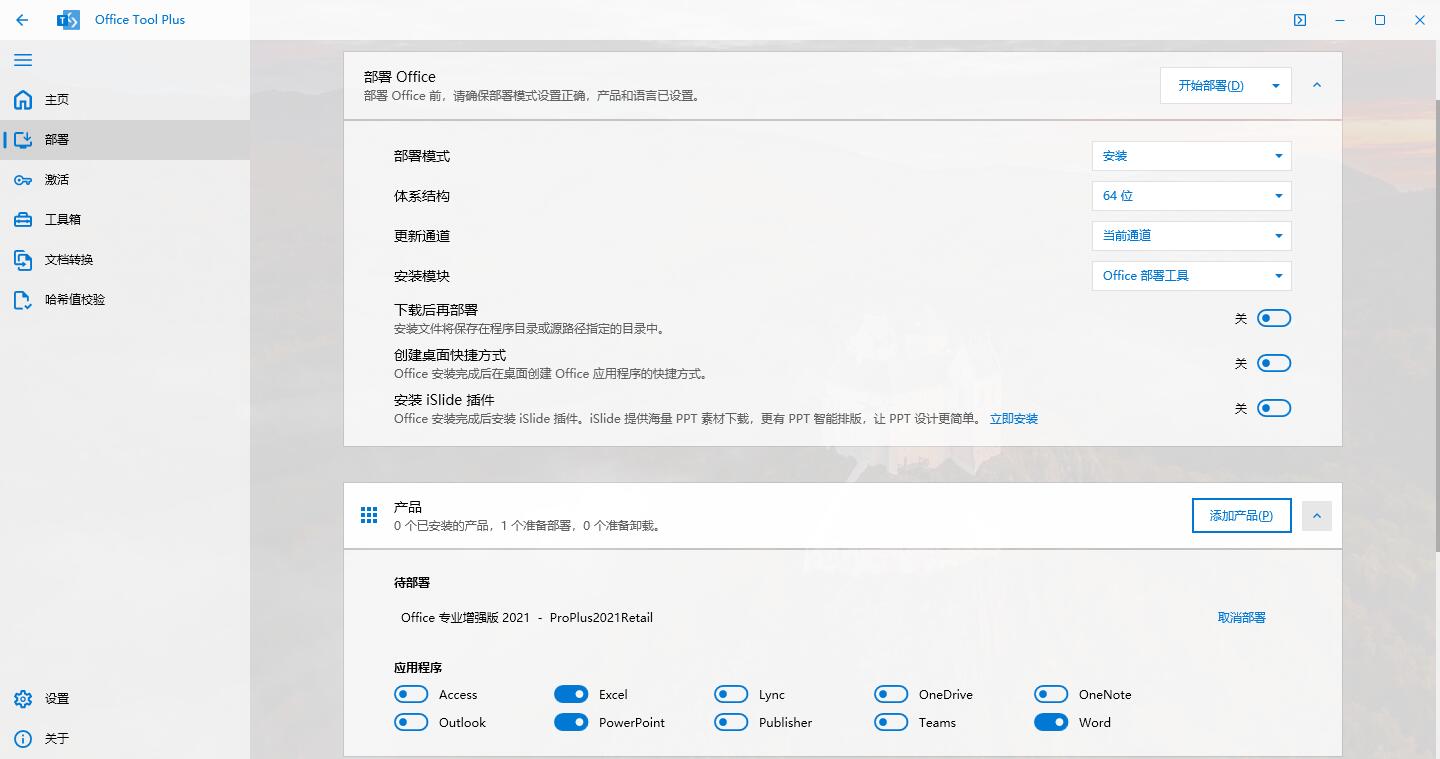Click the info icon next to 关于

[x=23, y=739]
